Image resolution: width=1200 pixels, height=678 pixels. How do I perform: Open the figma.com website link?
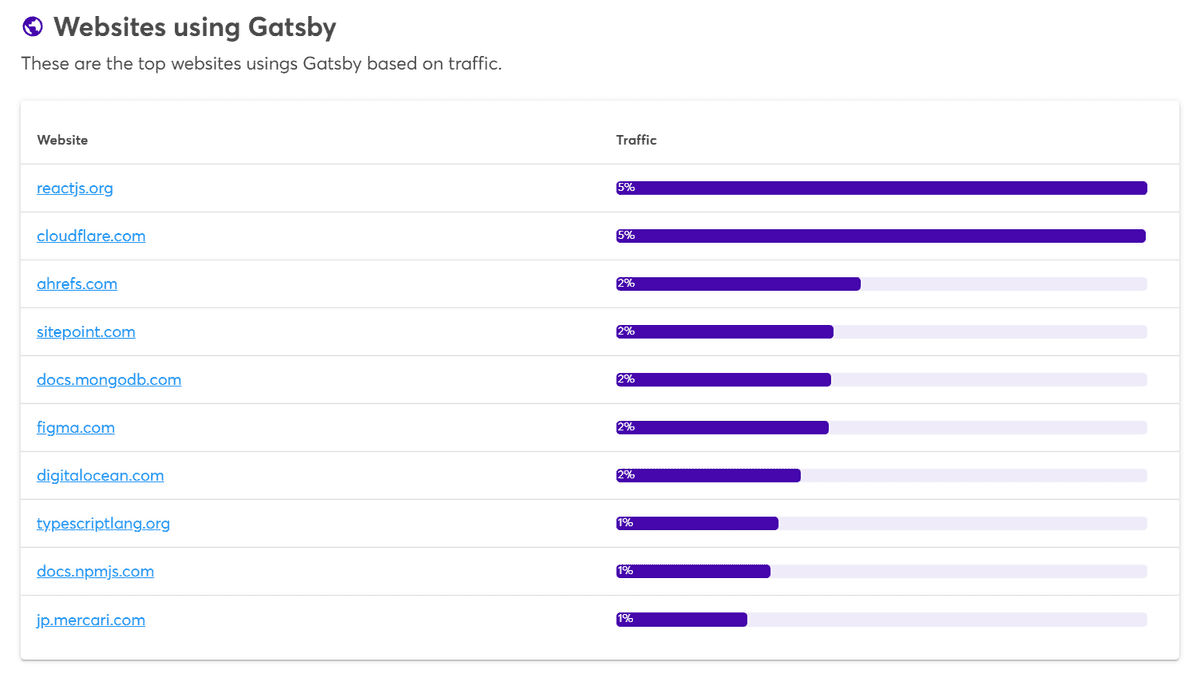click(x=75, y=427)
